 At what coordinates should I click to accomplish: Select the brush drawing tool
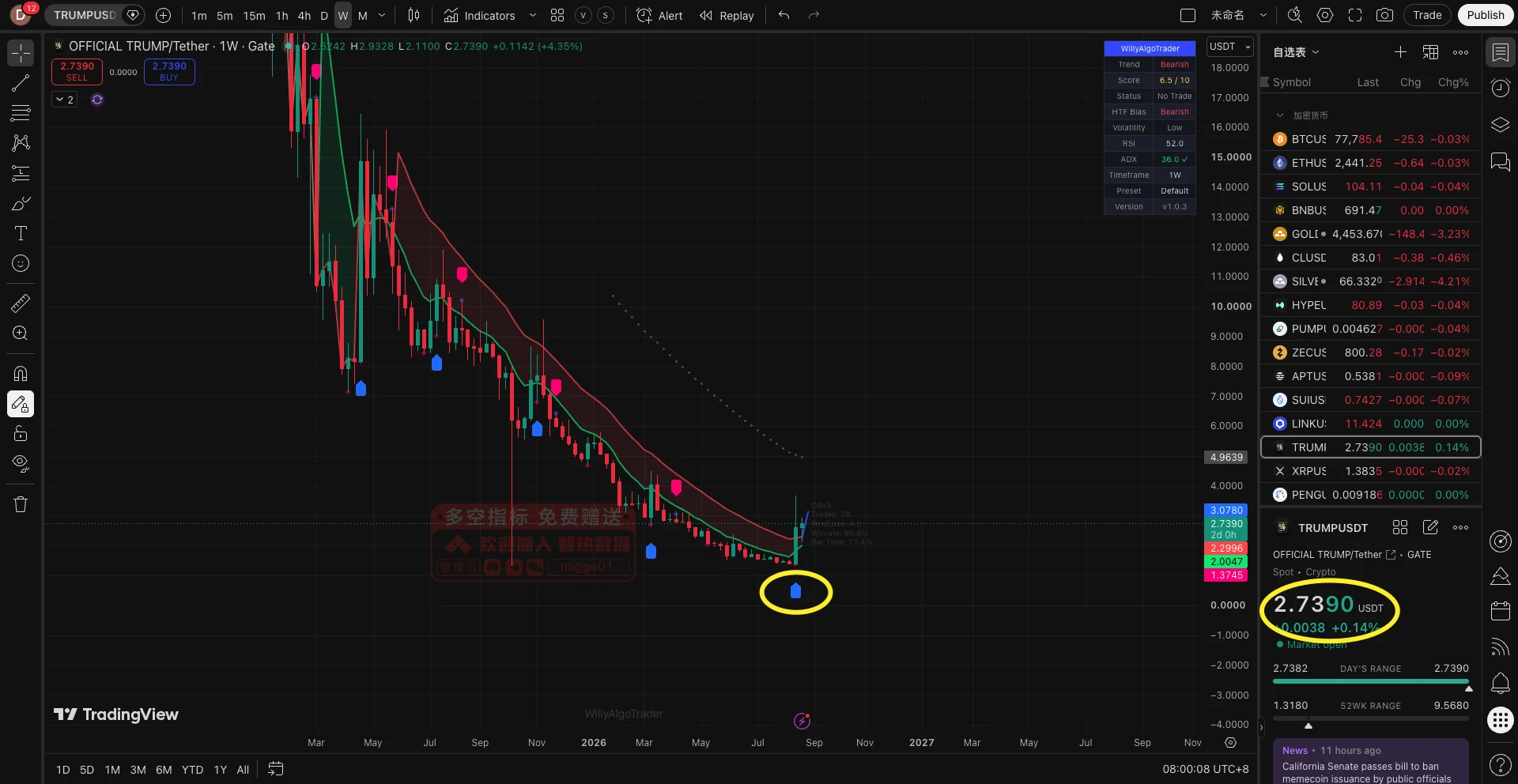point(21,203)
